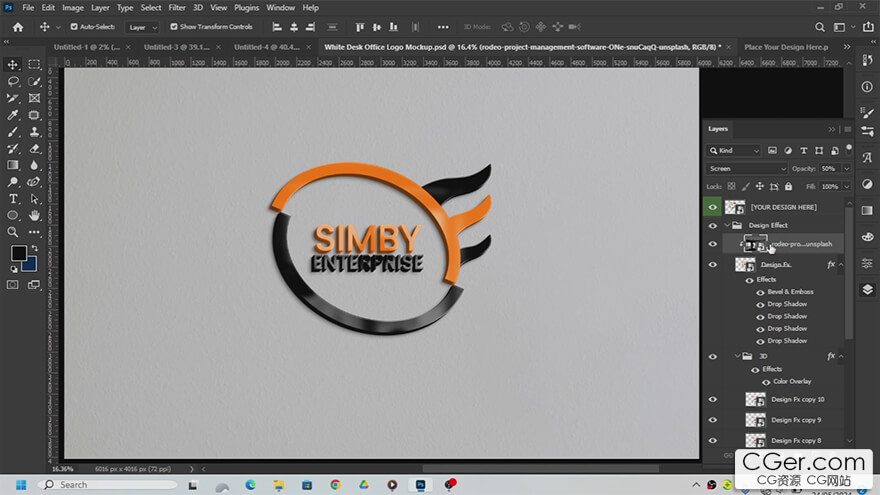Open the Plugins menu

coord(246,8)
